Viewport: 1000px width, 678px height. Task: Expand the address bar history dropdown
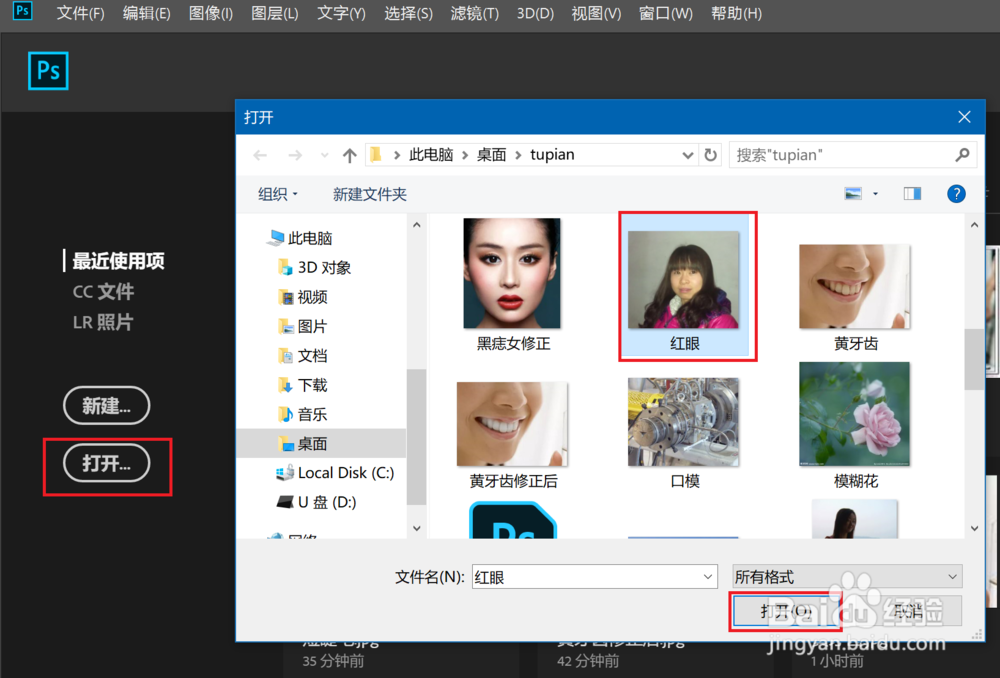[x=688, y=155]
